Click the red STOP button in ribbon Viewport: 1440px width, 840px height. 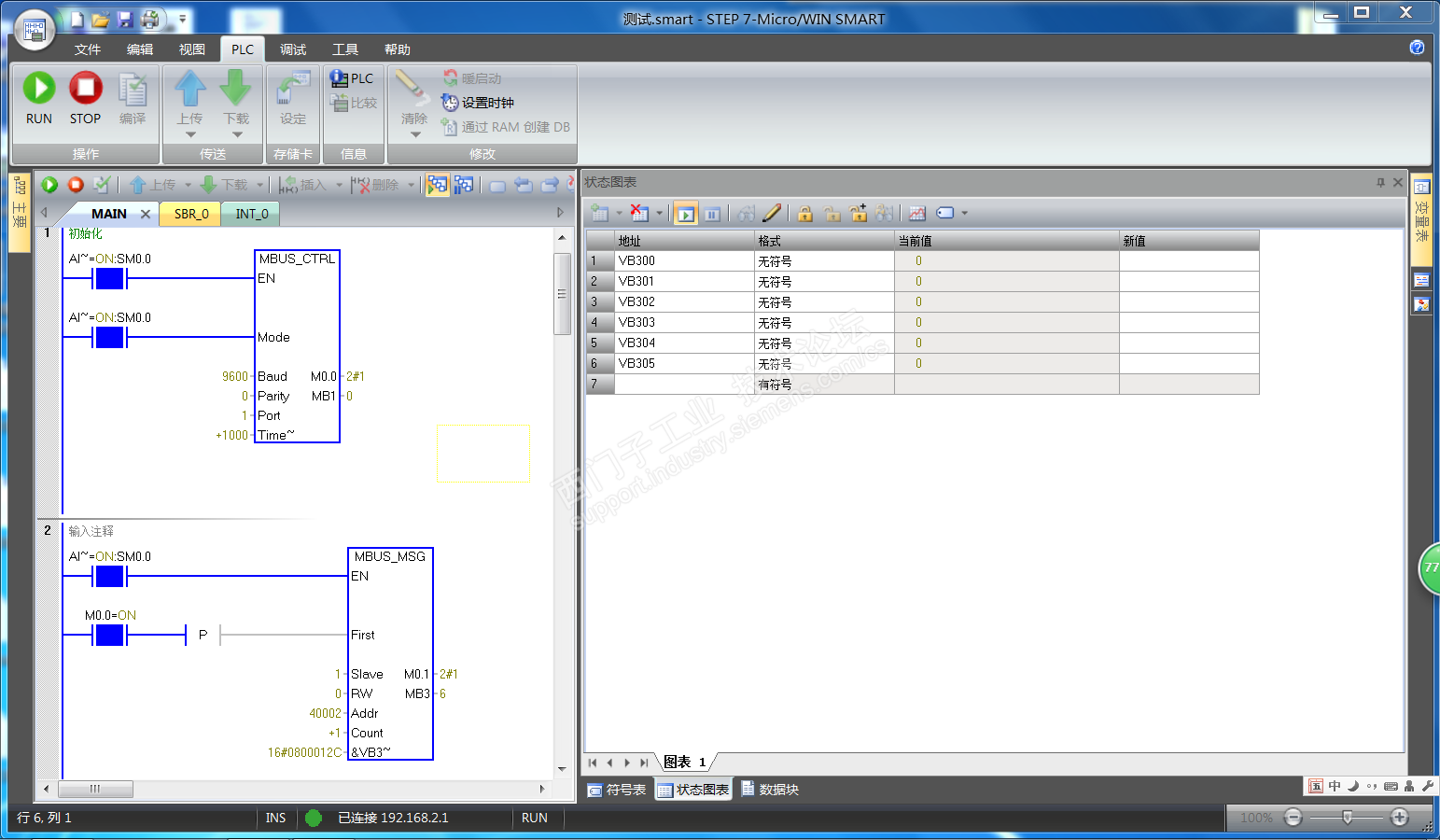[x=85, y=89]
